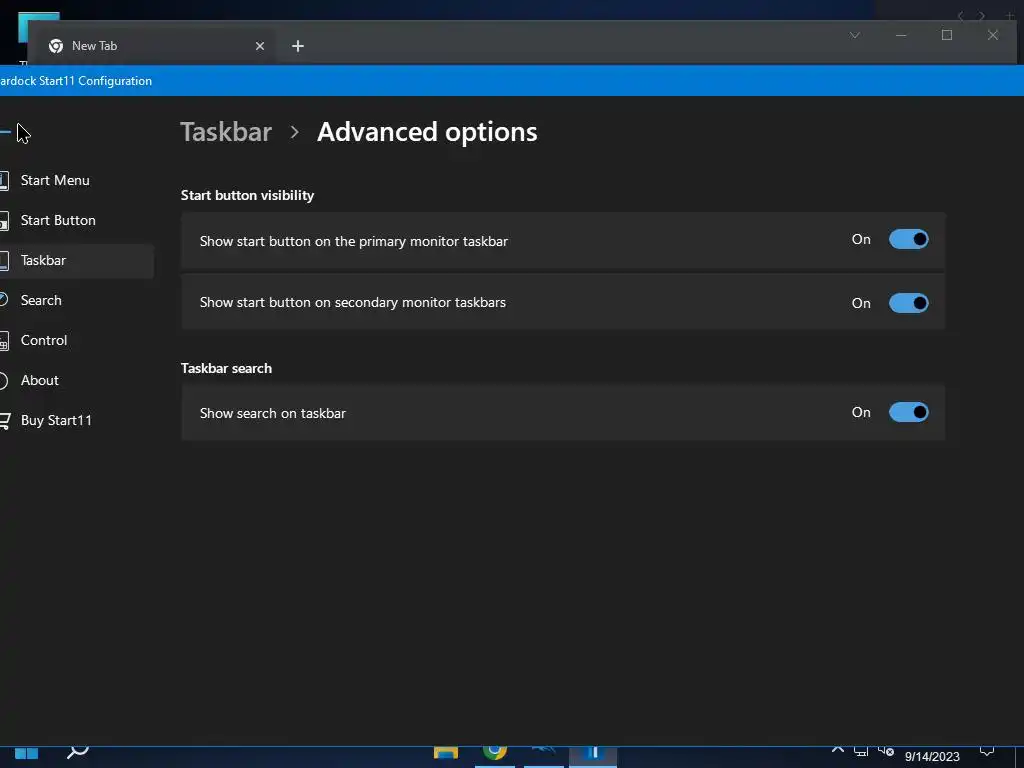Open the Start11 configuration taskbar icon
This screenshot has width=1024, height=768.
[593, 755]
